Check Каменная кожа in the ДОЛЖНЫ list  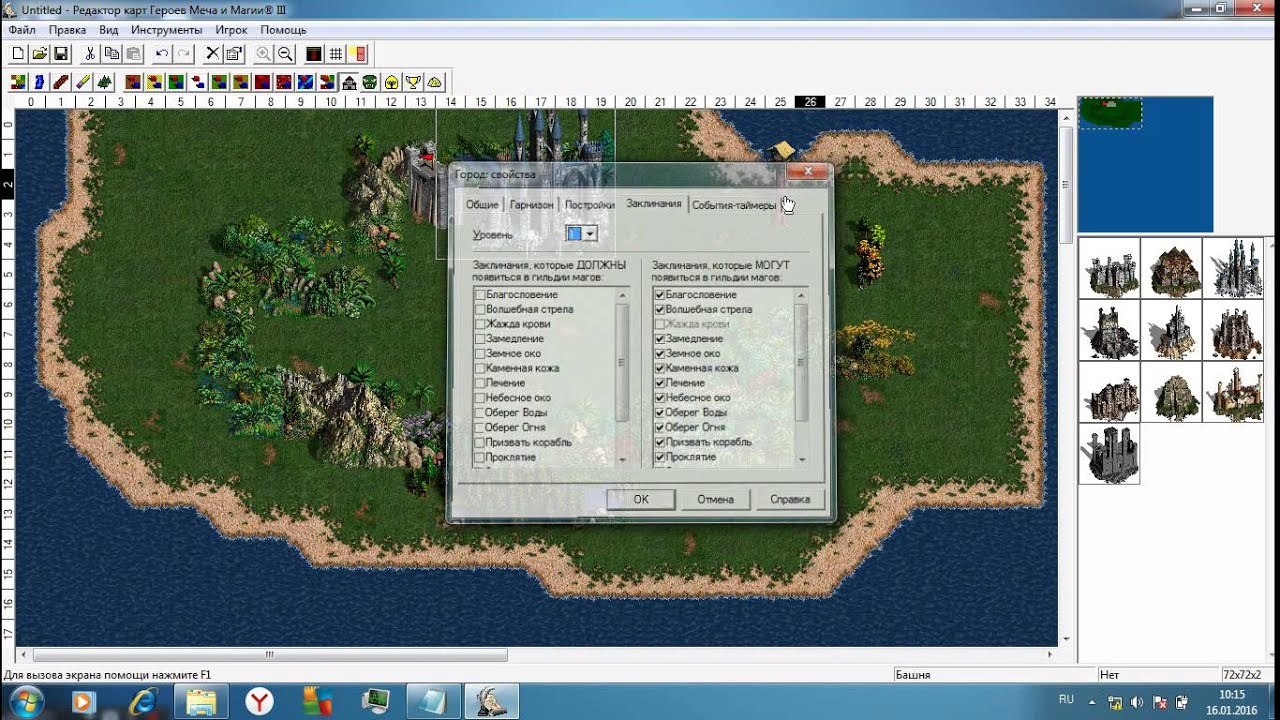480,368
